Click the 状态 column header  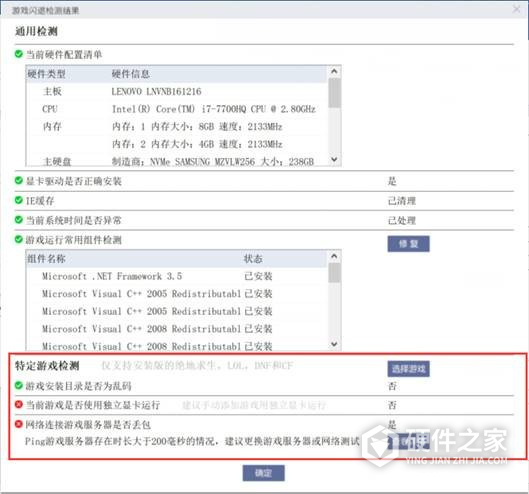coord(253,259)
